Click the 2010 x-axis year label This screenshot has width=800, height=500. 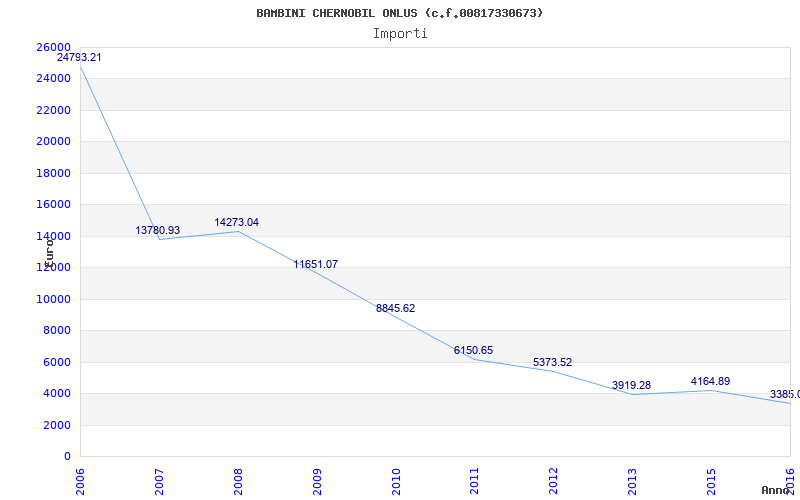tap(396, 481)
